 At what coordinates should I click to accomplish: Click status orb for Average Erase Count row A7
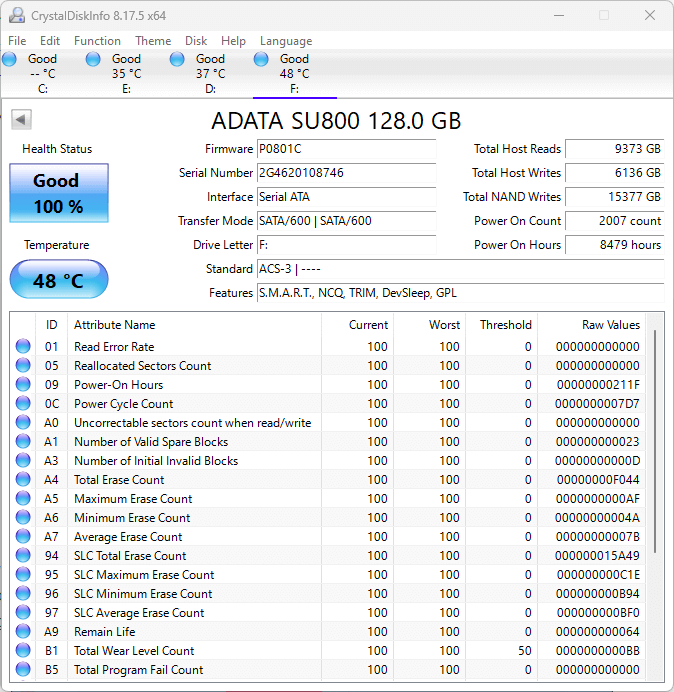[x=23, y=536]
